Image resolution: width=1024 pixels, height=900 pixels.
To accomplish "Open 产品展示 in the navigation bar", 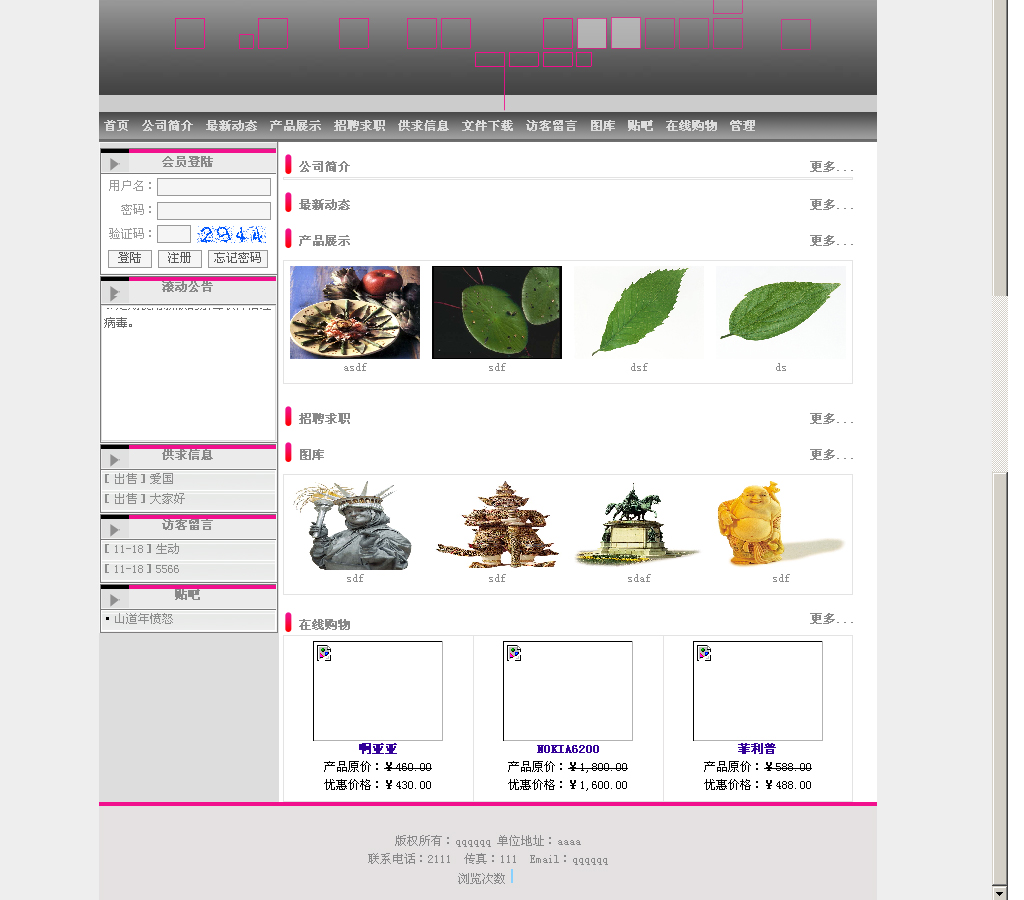I will pyautogui.click(x=295, y=126).
